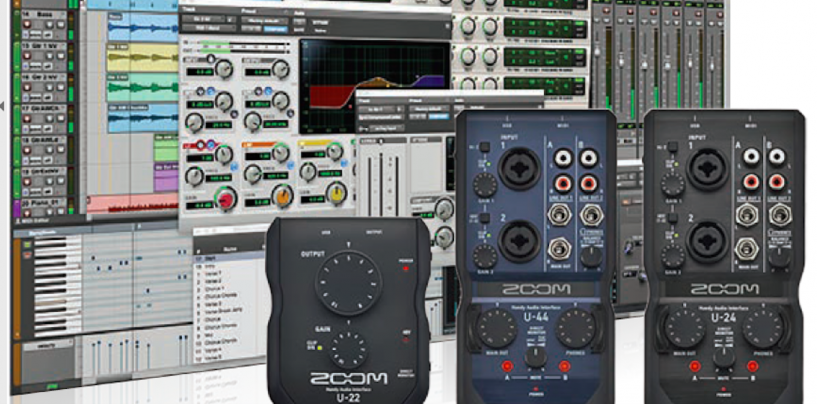Click the INPUT 1 combo jack on U-44
Viewport: 817px width, 404px height.
point(519,168)
